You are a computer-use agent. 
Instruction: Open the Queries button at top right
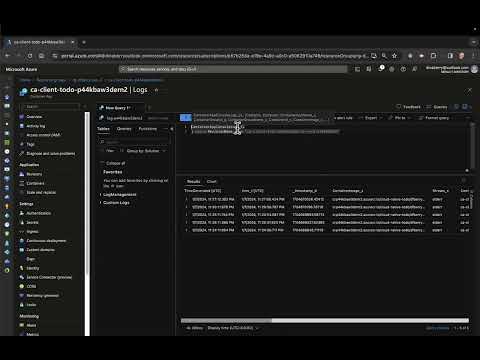point(437,107)
